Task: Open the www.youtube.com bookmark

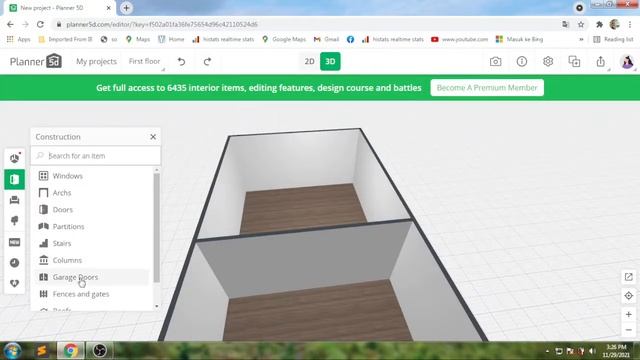Action: point(460,40)
